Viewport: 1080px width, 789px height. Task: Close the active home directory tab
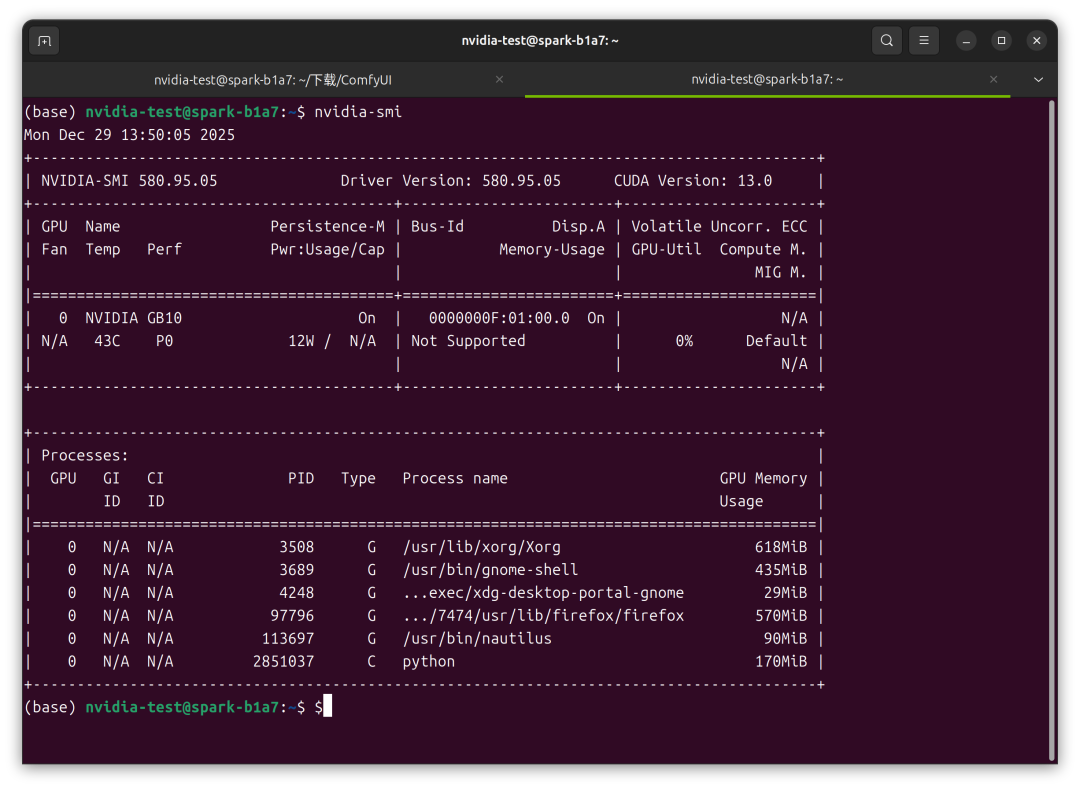point(993,79)
